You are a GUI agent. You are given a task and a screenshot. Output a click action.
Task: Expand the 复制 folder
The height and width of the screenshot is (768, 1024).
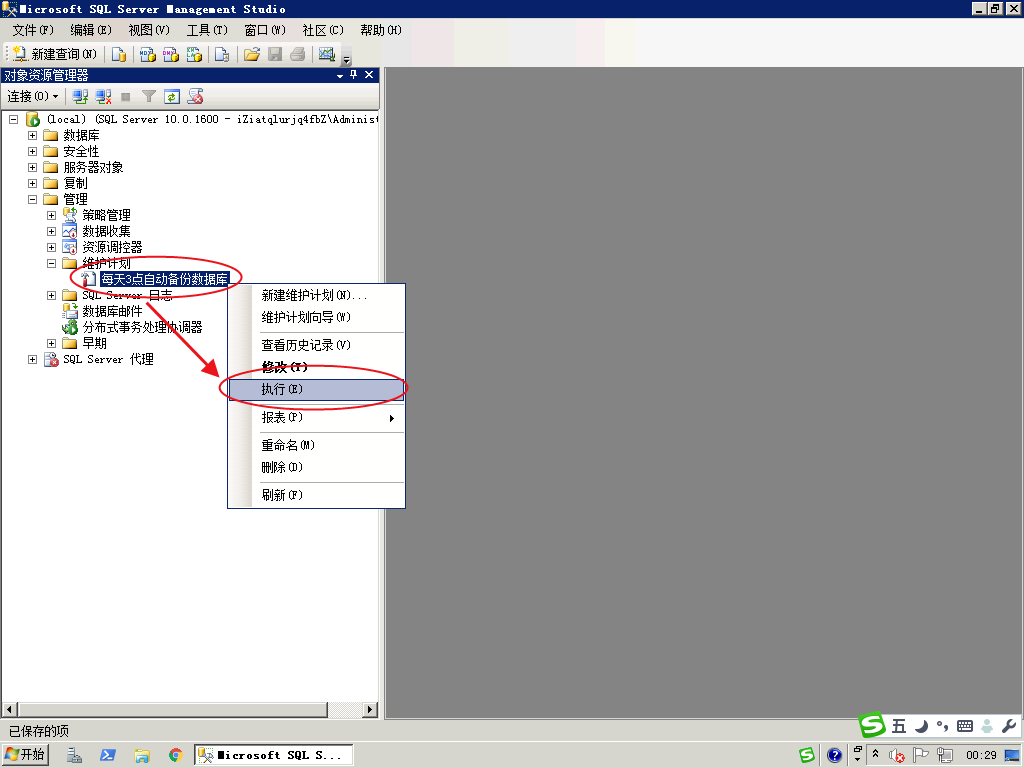32,184
